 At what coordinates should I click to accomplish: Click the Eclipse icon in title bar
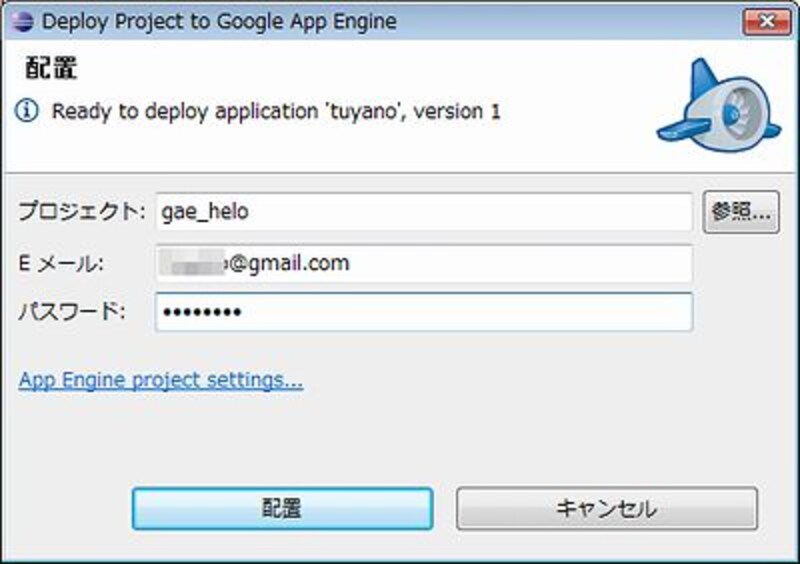[23, 21]
